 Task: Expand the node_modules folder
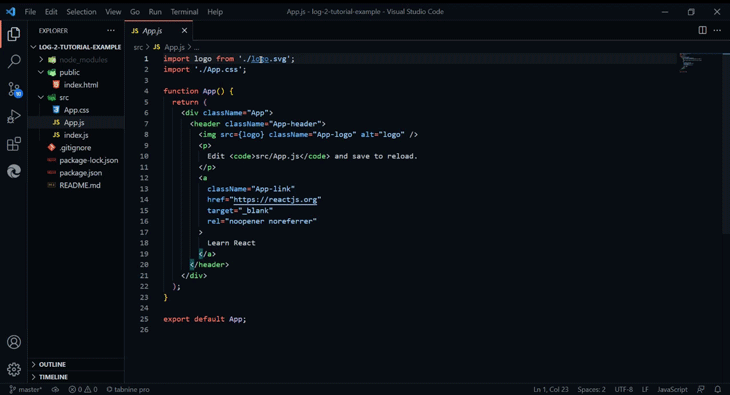pyautogui.click(x=76, y=60)
